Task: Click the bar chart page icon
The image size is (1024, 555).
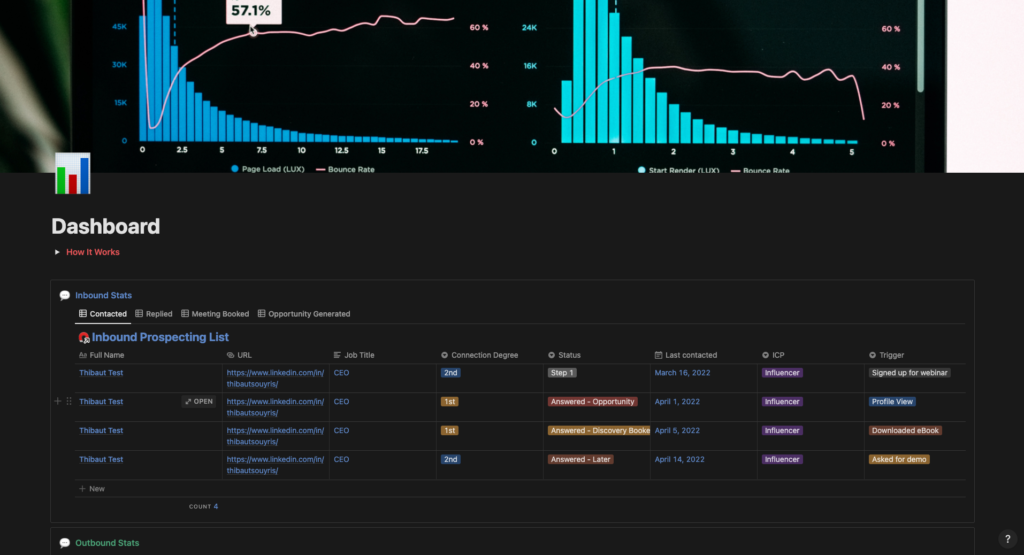Action: tap(72, 173)
